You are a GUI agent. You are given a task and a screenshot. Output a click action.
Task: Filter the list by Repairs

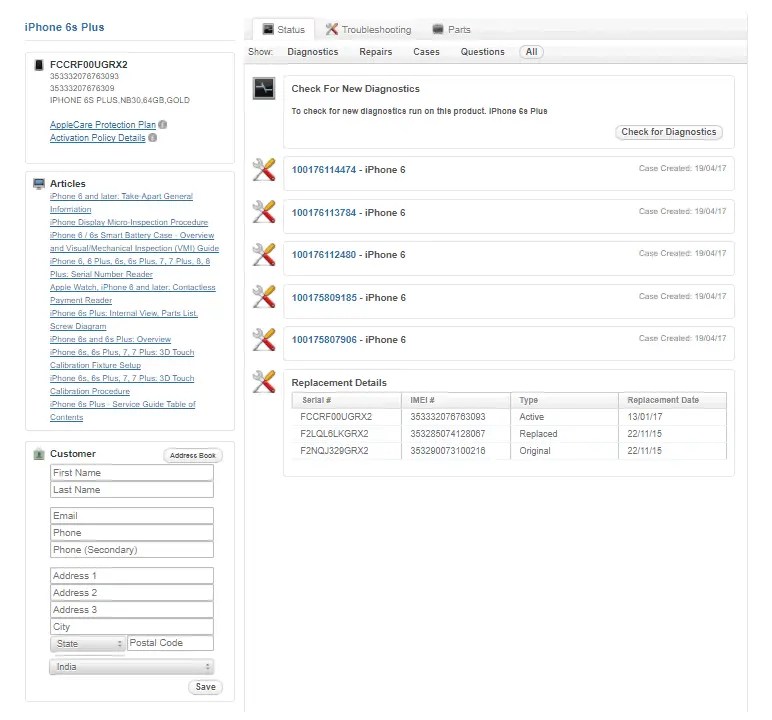pyautogui.click(x=376, y=52)
